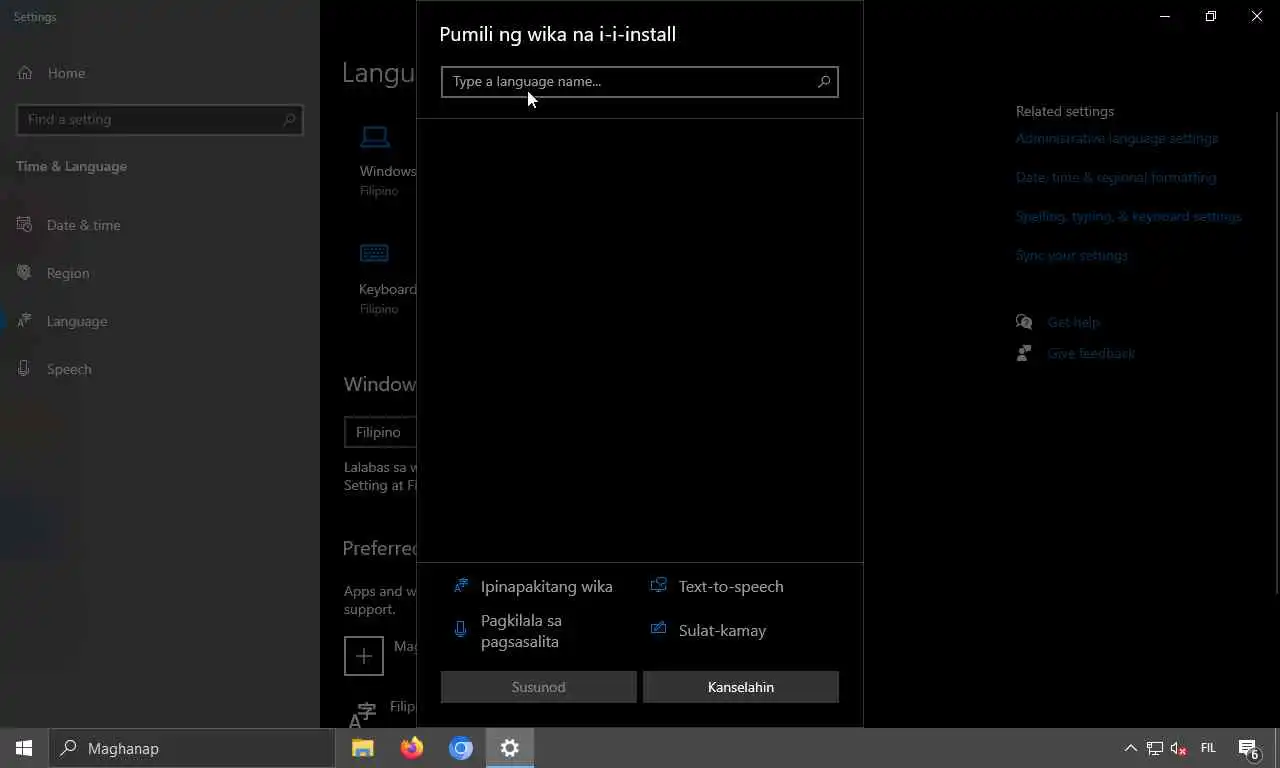Click the Region globe icon
The height and width of the screenshot is (768, 1280).
[24, 272]
